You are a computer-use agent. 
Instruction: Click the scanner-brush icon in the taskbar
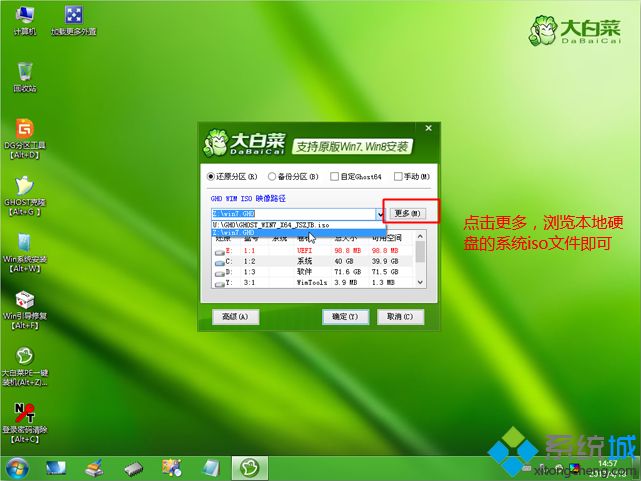tap(94, 468)
